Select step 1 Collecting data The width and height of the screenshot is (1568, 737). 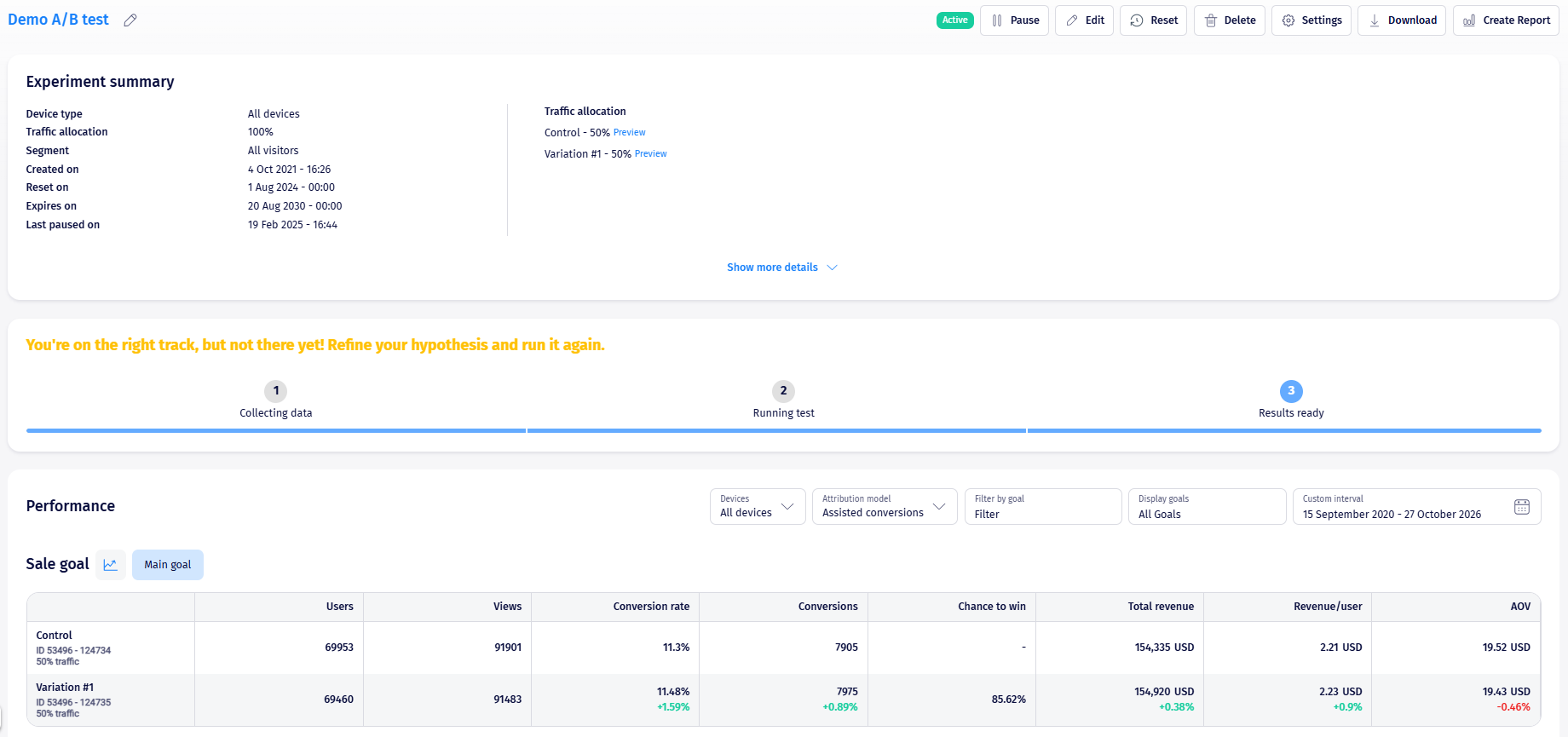pos(276,400)
